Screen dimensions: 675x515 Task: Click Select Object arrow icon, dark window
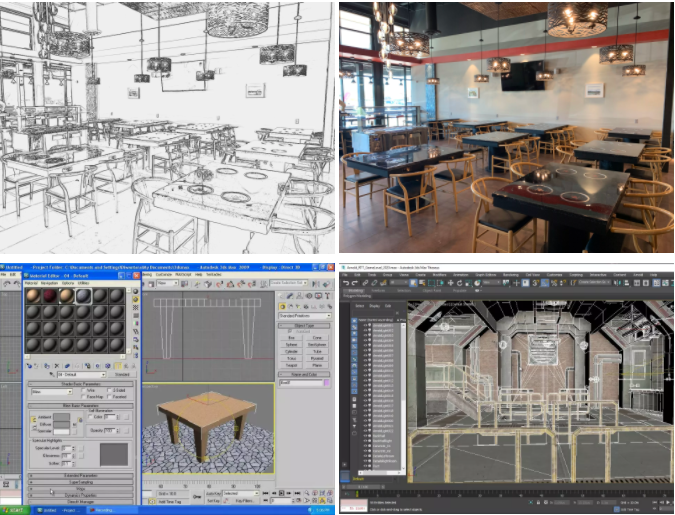coord(413,283)
